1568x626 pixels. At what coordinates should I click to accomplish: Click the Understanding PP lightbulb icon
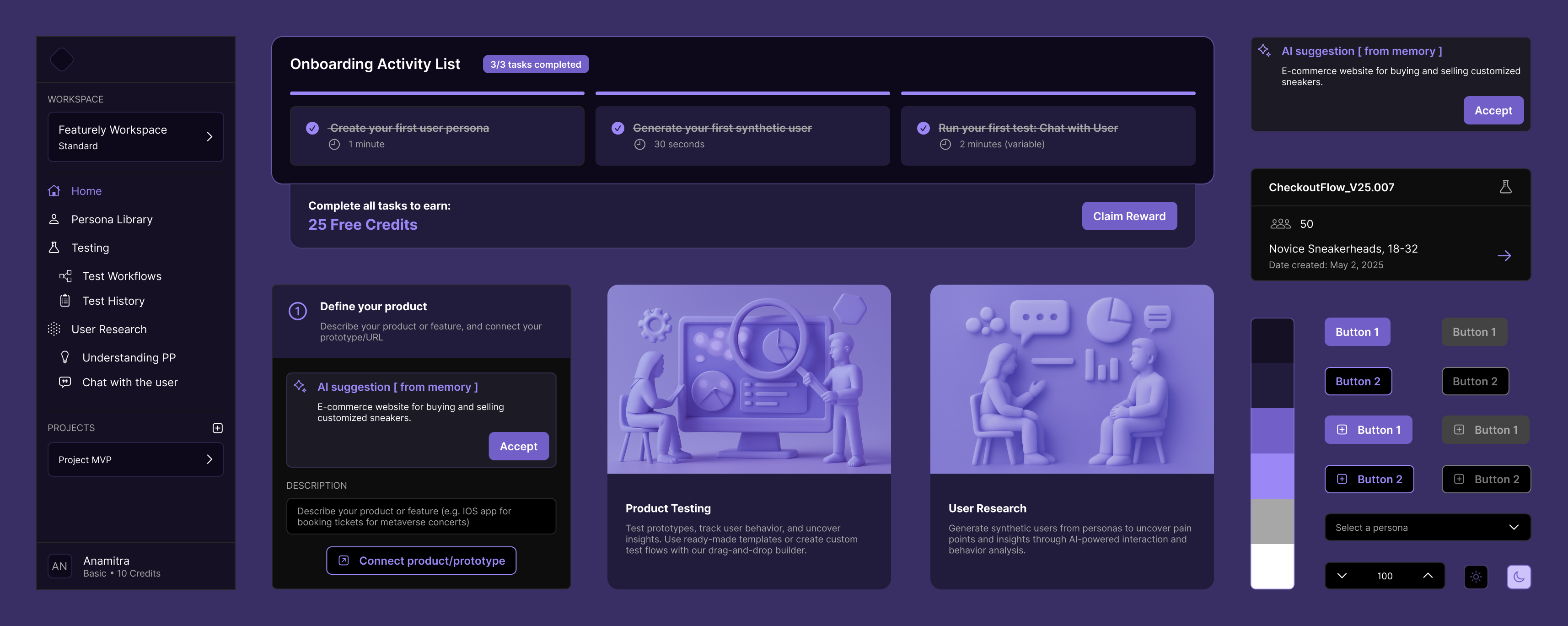coord(65,357)
